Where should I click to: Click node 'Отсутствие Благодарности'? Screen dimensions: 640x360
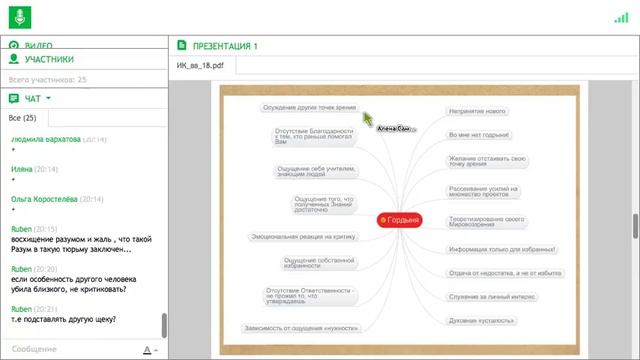[x=314, y=136]
